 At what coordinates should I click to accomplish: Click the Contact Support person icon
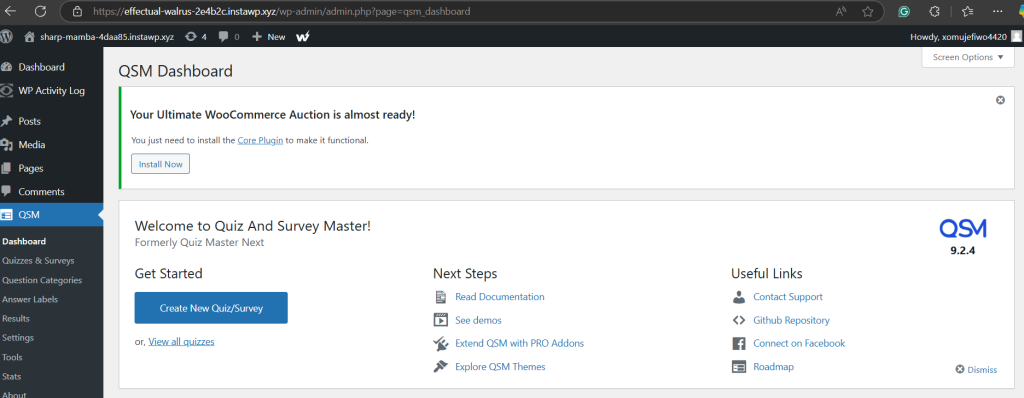739,297
